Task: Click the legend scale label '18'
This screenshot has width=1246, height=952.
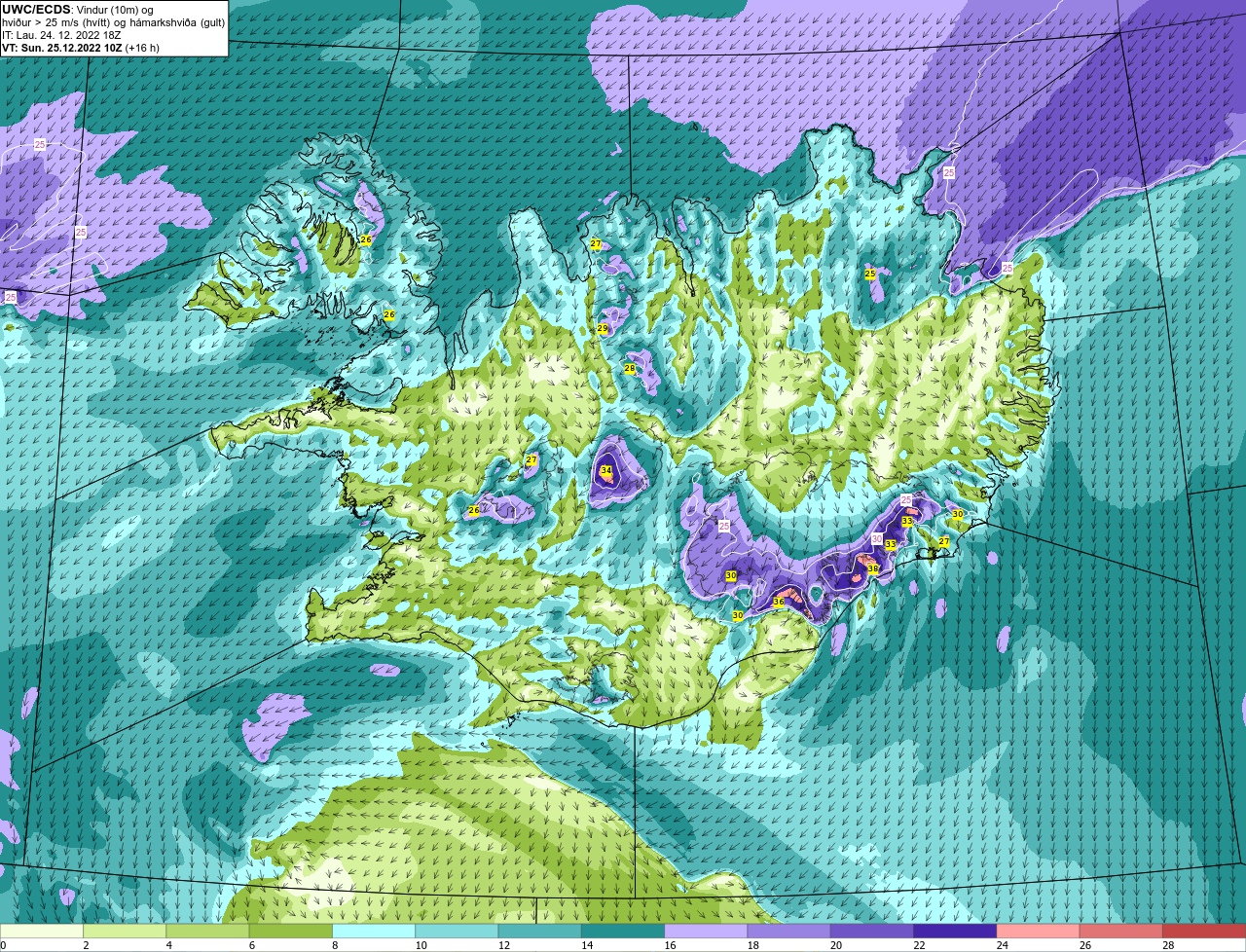Action: click(751, 945)
